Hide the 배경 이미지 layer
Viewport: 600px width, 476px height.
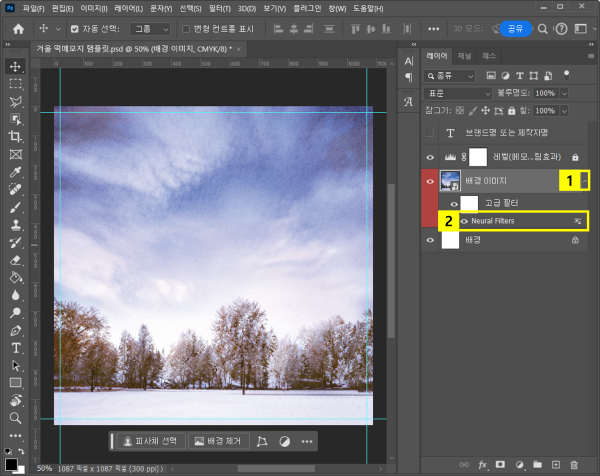(x=430, y=181)
